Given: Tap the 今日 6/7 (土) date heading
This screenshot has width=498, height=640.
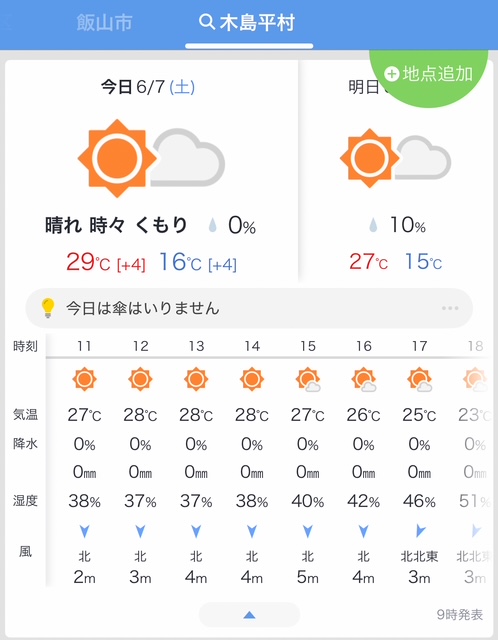Looking at the screenshot, I should pos(148,87).
